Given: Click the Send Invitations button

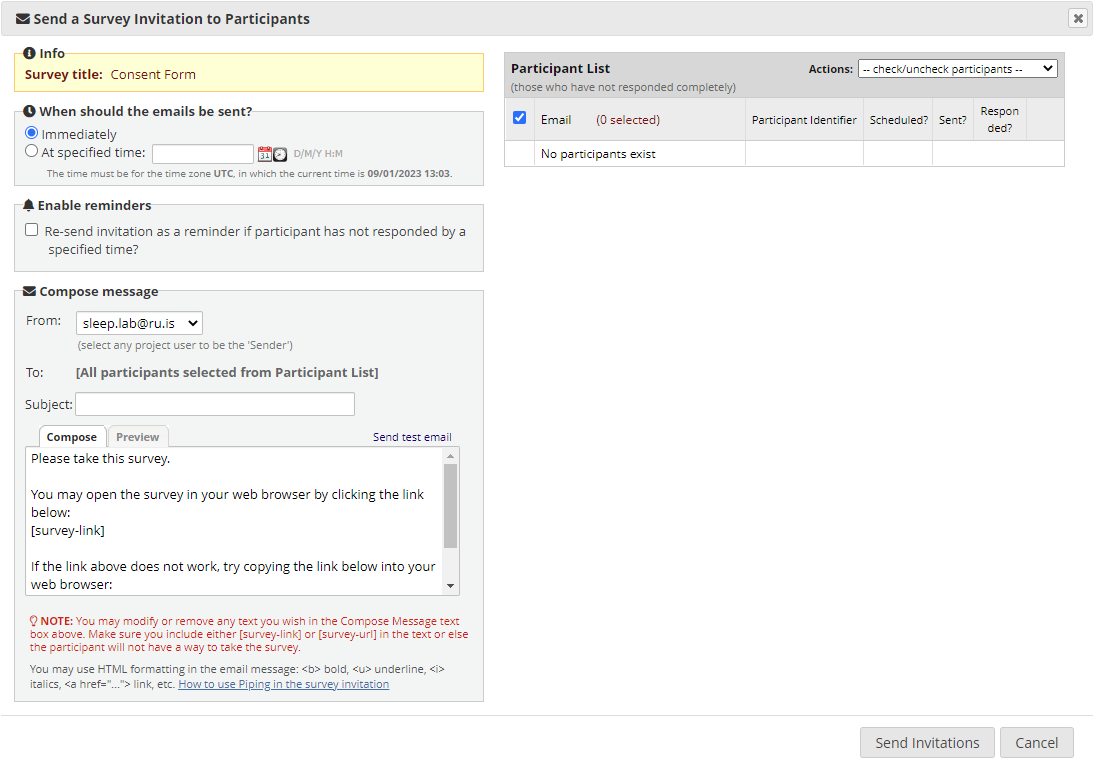Looking at the screenshot, I should [x=927, y=743].
